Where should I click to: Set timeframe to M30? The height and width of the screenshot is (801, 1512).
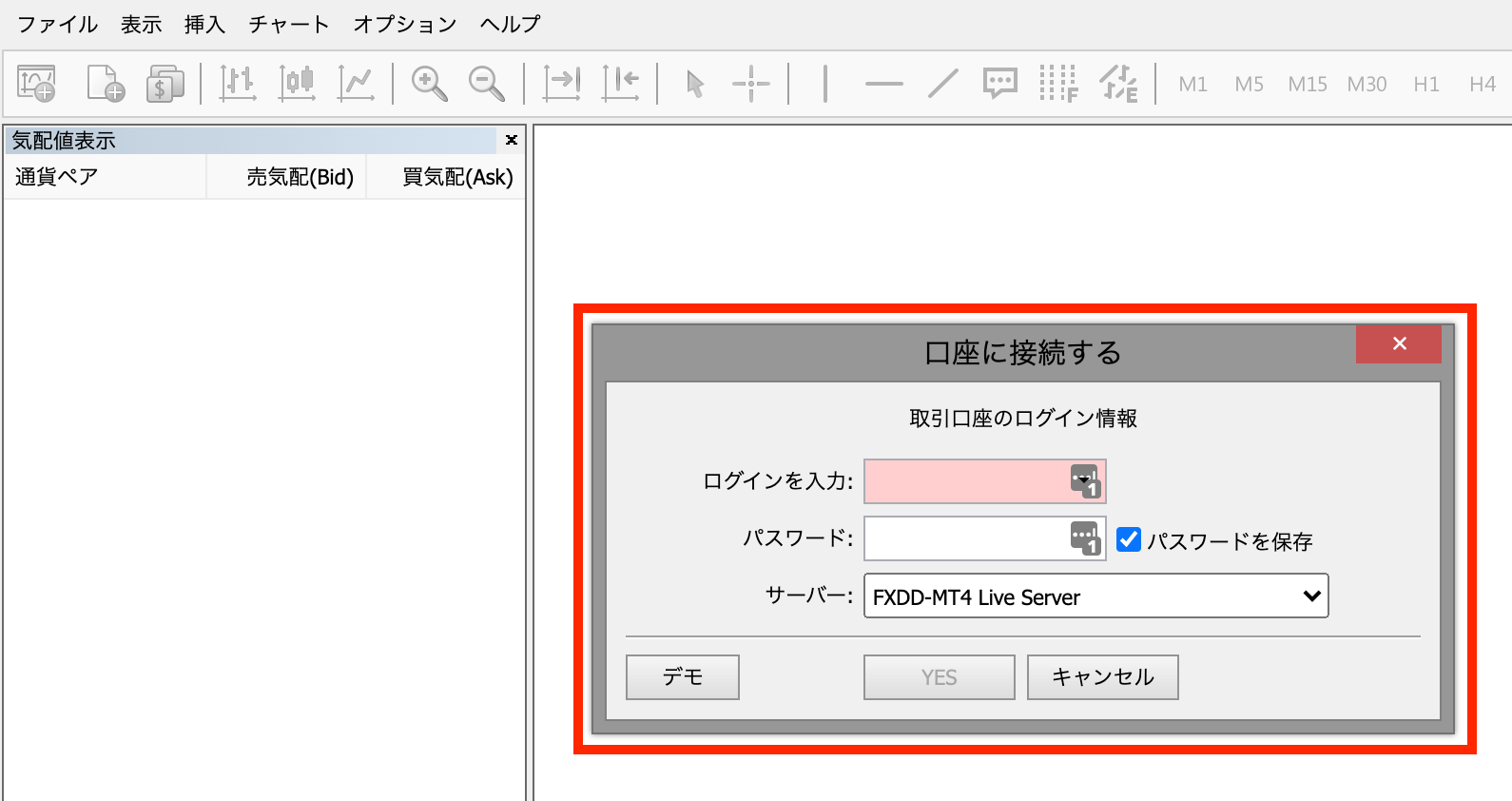[x=1367, y=85]
